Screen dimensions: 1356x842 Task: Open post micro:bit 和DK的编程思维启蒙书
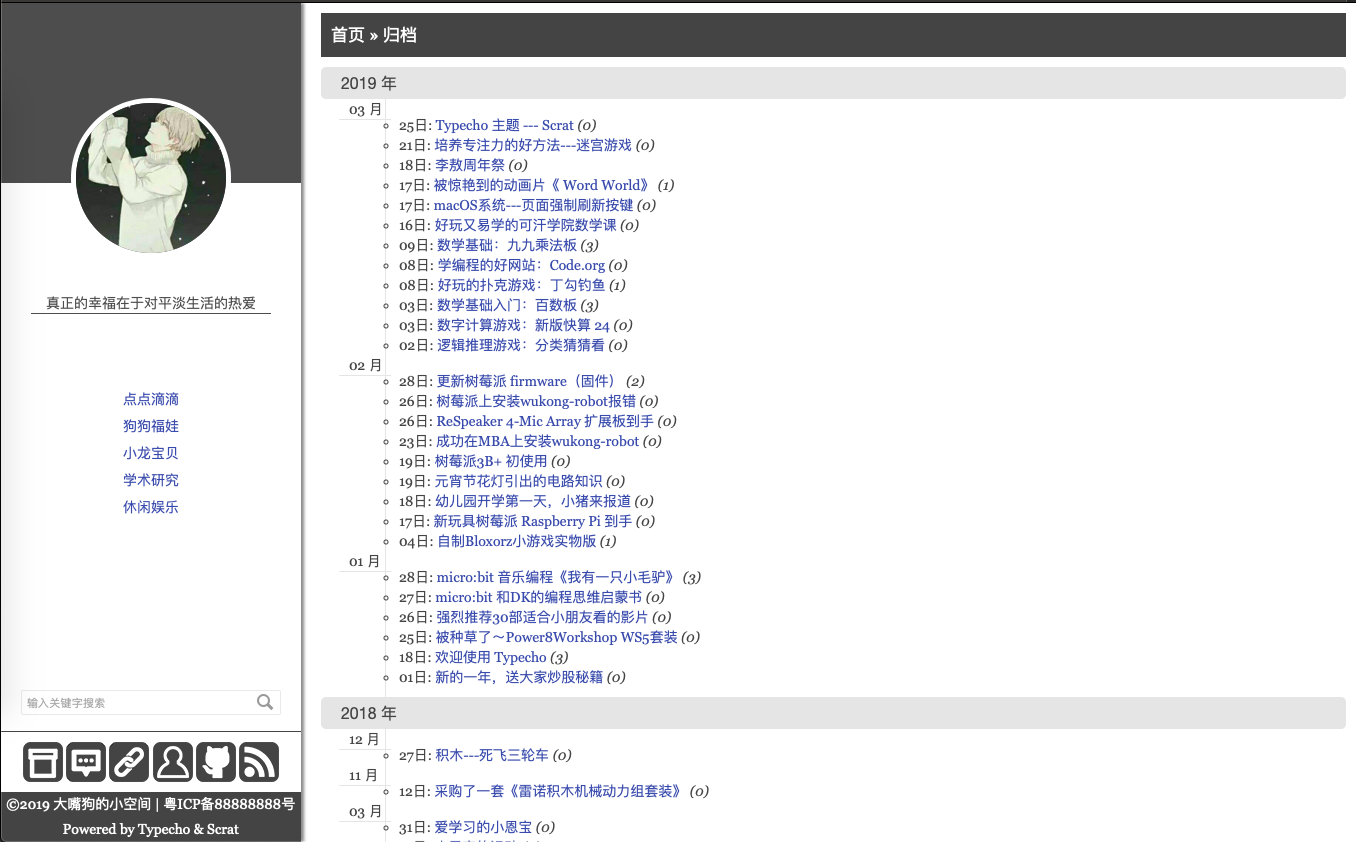(x=538, y=597)
